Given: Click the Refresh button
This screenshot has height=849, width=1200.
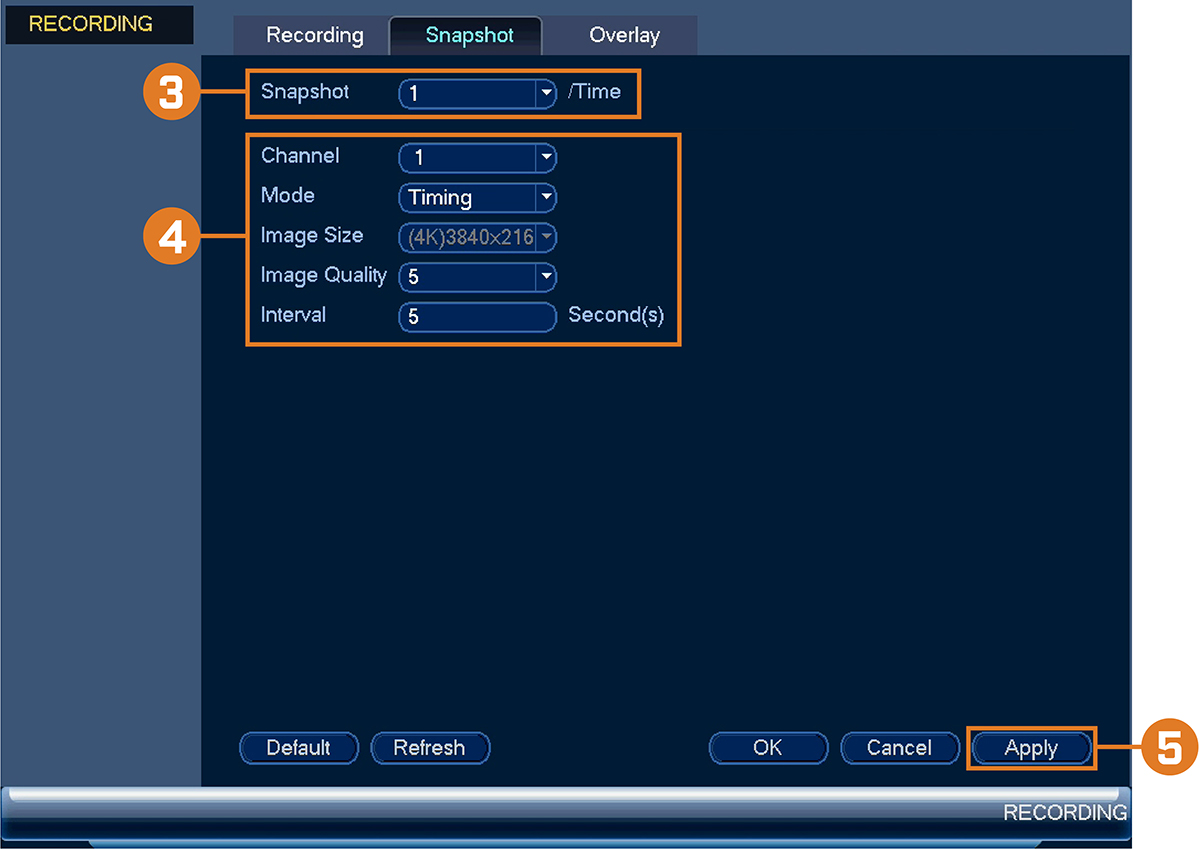Looking at the screenshot, I should coord(430,748).
